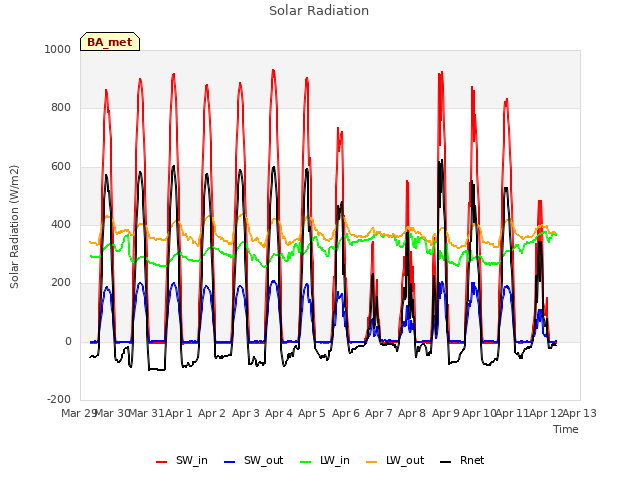
Task: Click the Solar Radiation chart title
Action: pyautogui.click(x=319, y=11)
